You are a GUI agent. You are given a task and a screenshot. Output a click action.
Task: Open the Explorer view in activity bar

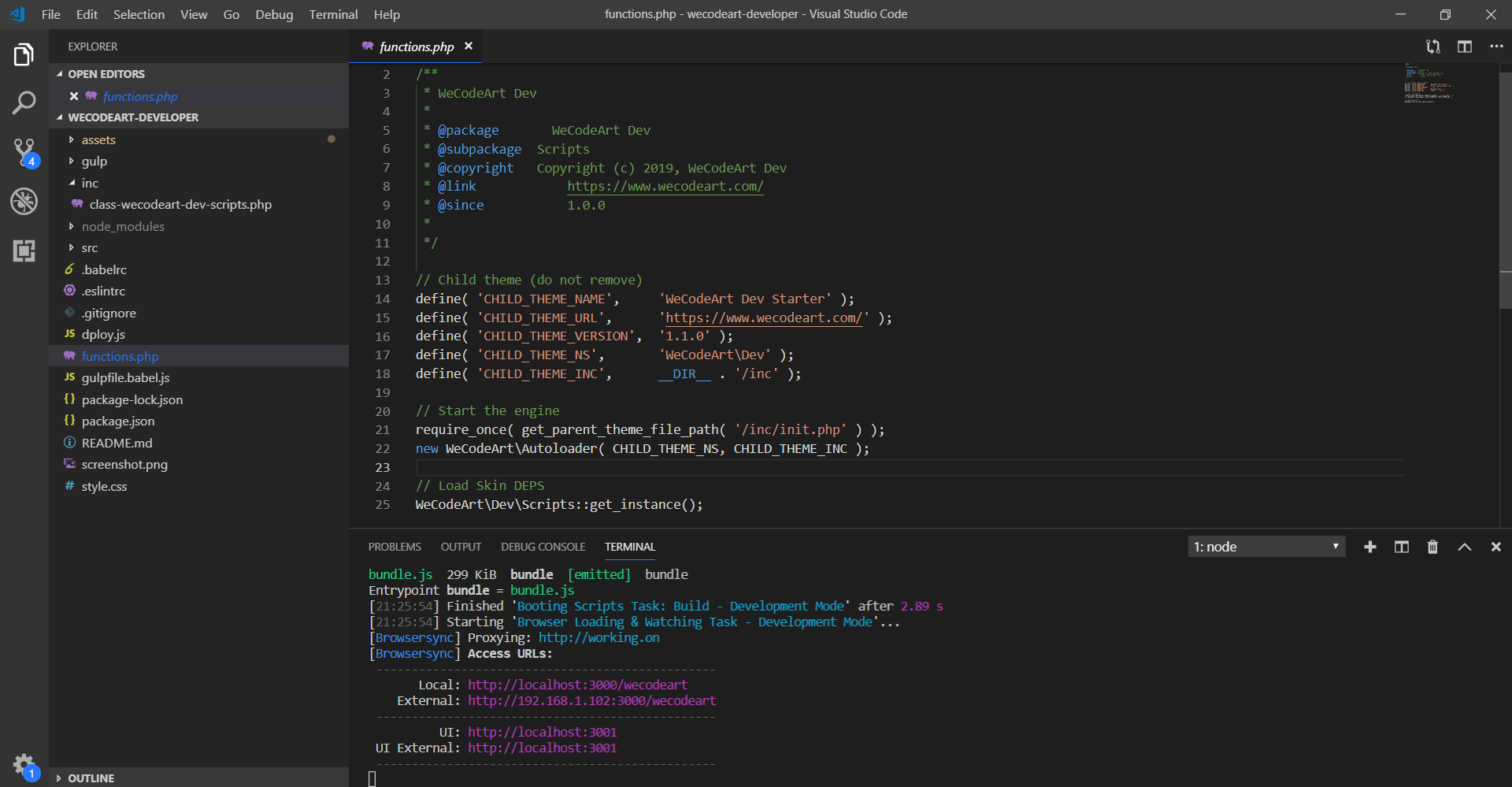pos(24,55)
